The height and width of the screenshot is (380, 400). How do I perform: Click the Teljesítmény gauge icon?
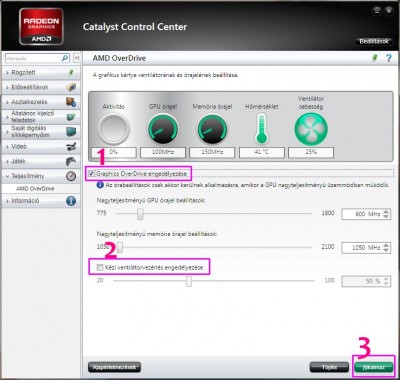tap(71, 176)
